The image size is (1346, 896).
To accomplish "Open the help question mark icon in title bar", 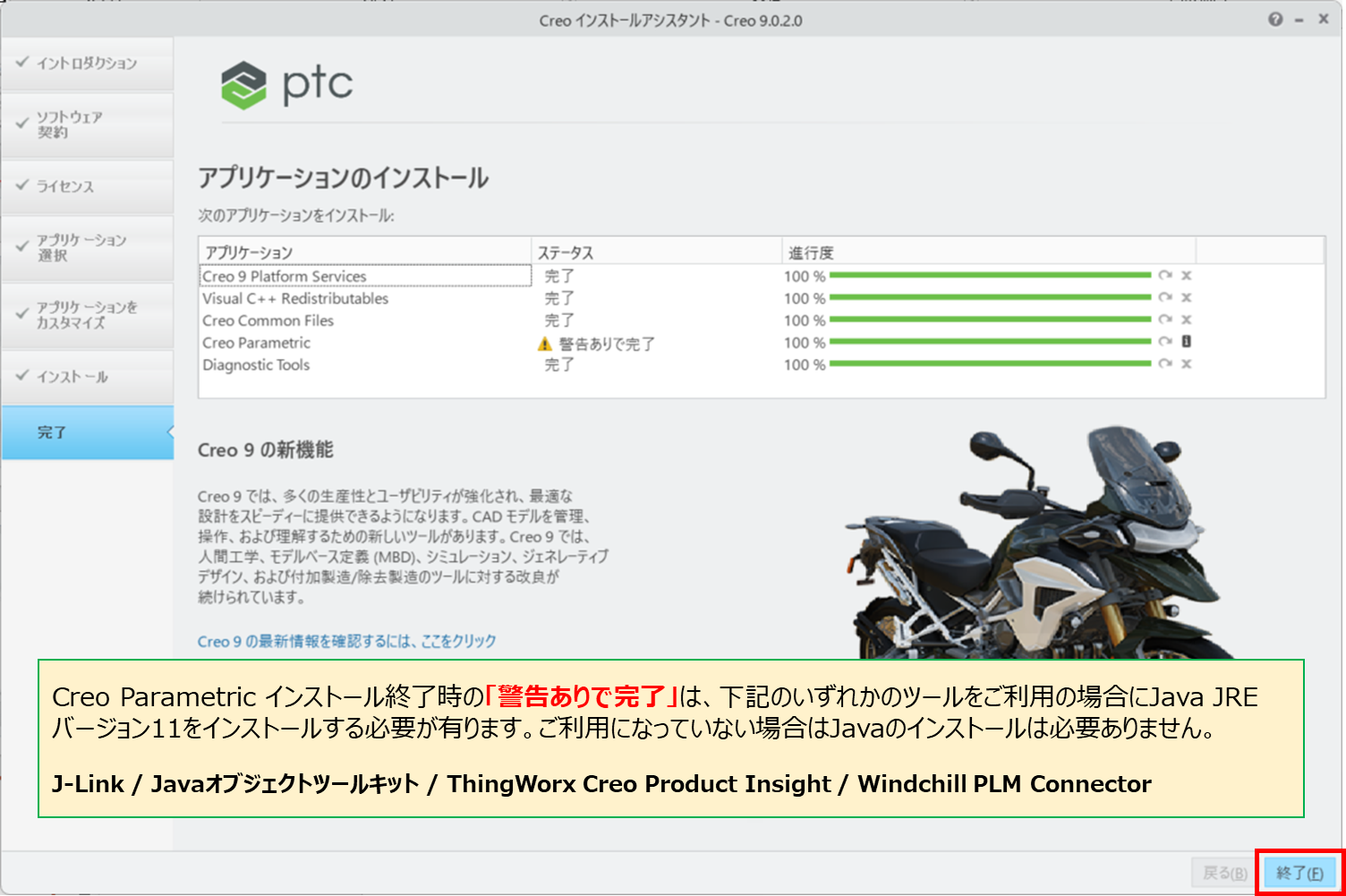I will [1274, 20].
